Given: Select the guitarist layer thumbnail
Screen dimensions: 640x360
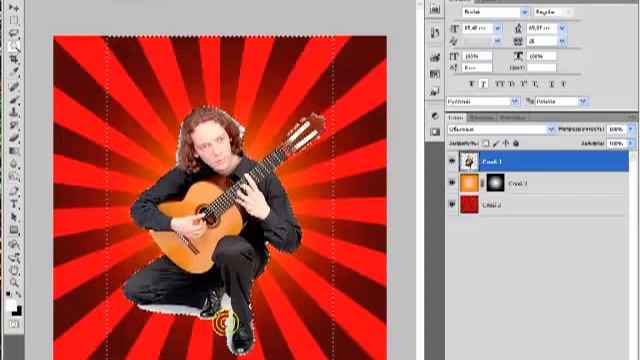Looking at the screenshot, I should pyautogui.click(x=469, y=162).
